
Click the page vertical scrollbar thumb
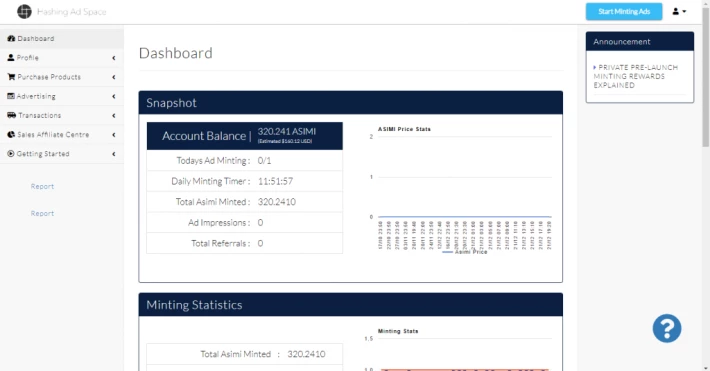pyautogui.click(x=705, y=77)
